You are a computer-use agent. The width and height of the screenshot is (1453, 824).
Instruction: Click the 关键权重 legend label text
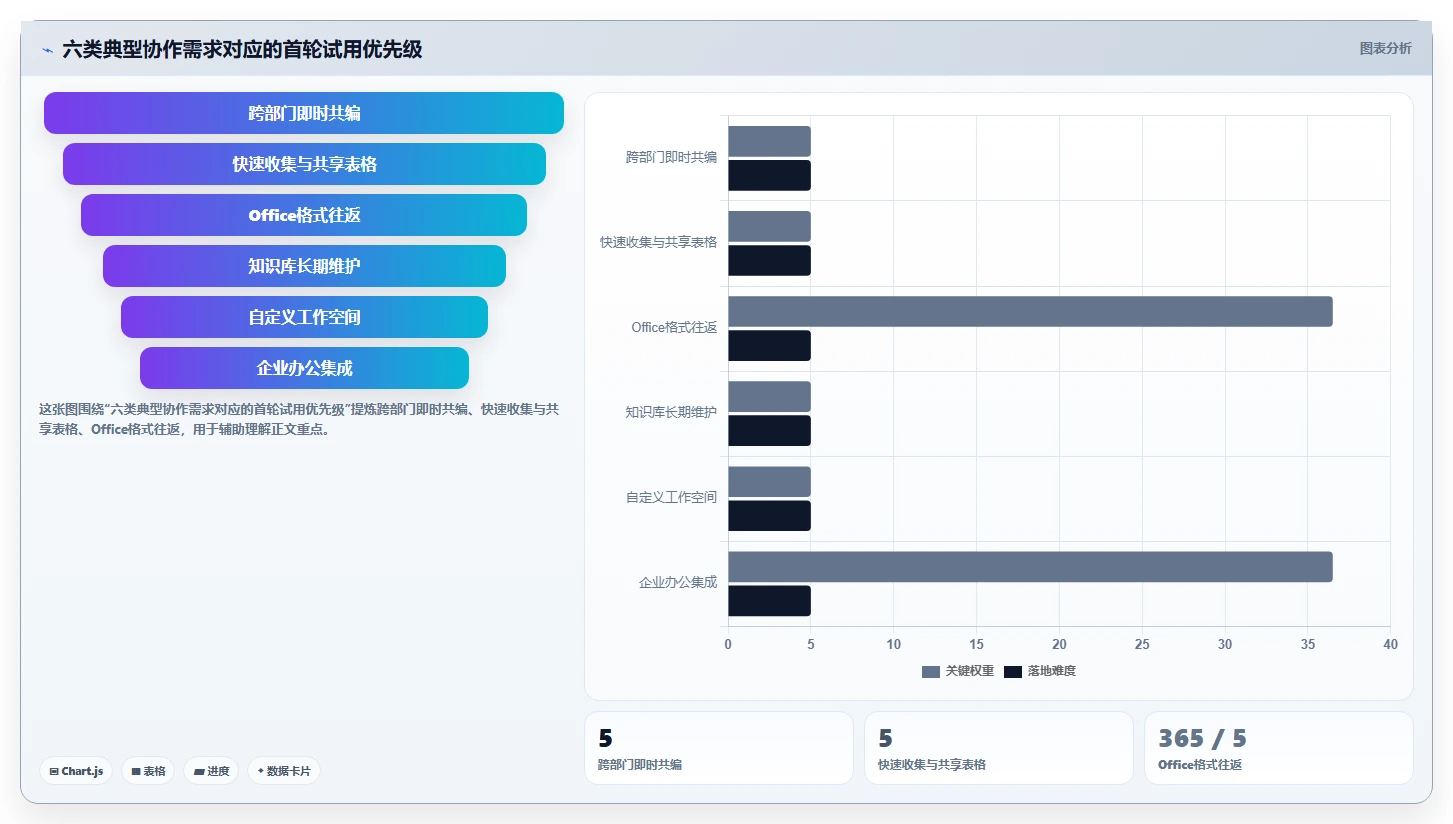(x=970, y=671)
